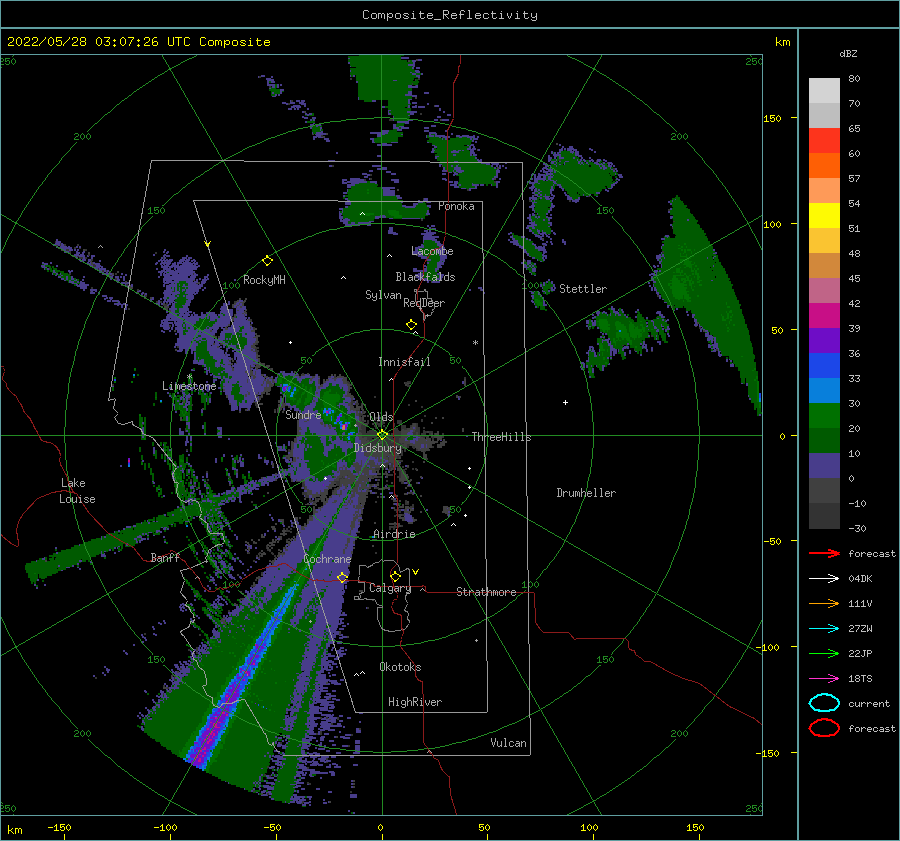Click the yellow diamond marker below Cochrane
Image resolution: width=900 pixels, height=841 pixels.
click(x=343, y=577)
